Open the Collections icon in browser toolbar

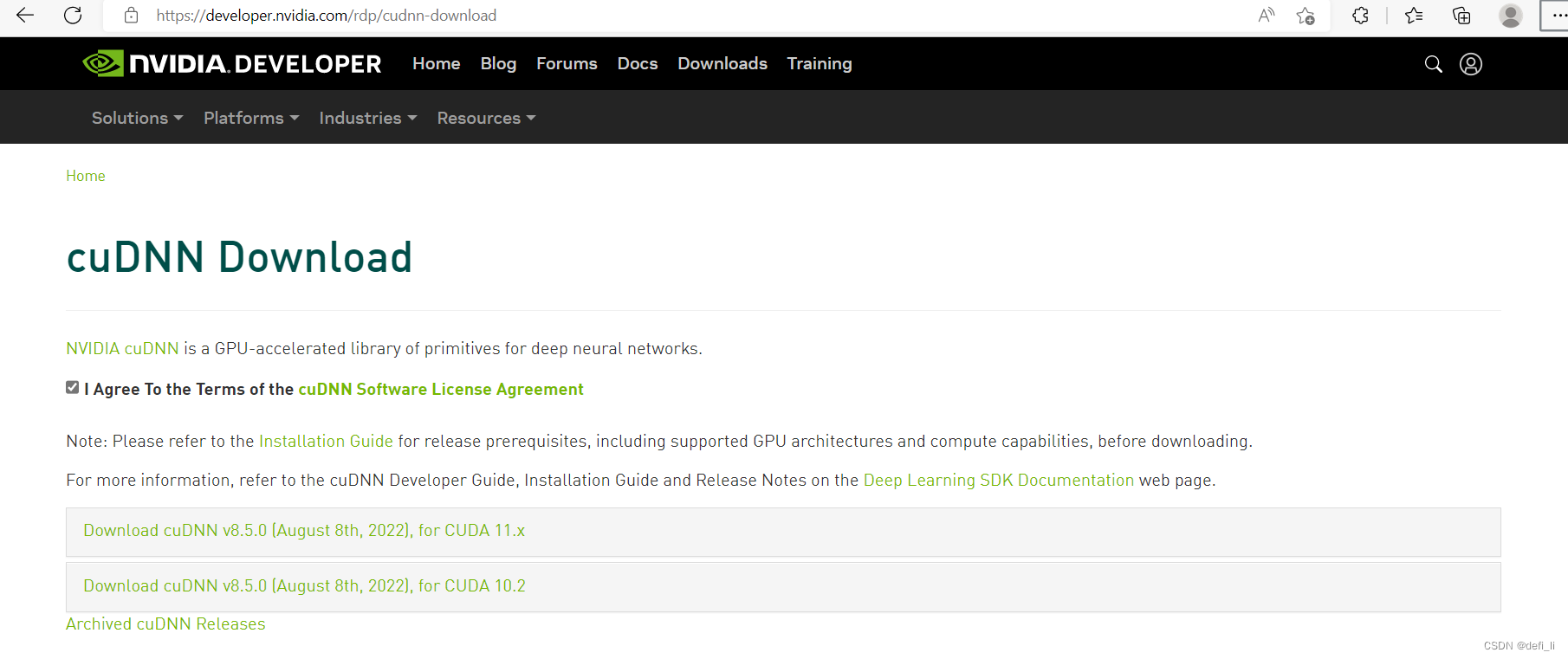1461,15
